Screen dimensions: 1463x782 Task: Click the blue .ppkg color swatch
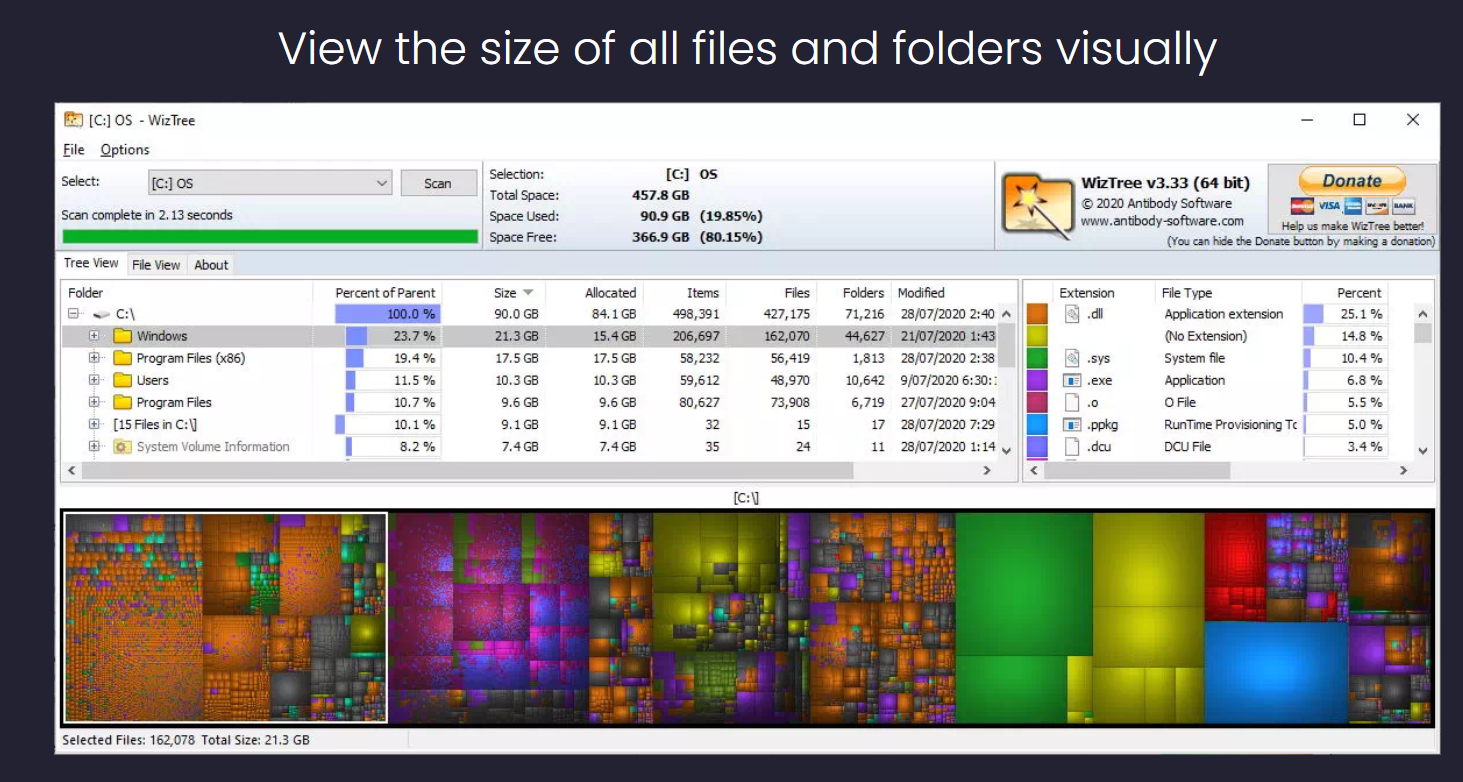(1037, 424)
